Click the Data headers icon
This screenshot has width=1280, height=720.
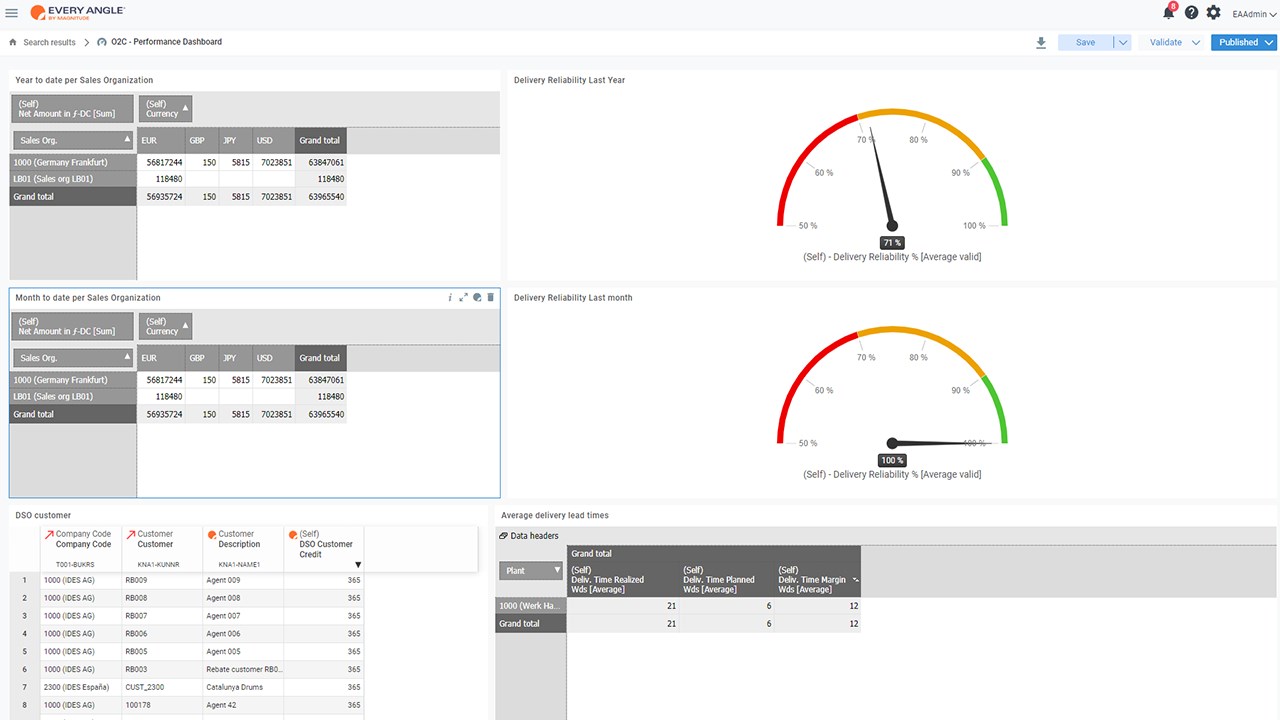504,536
